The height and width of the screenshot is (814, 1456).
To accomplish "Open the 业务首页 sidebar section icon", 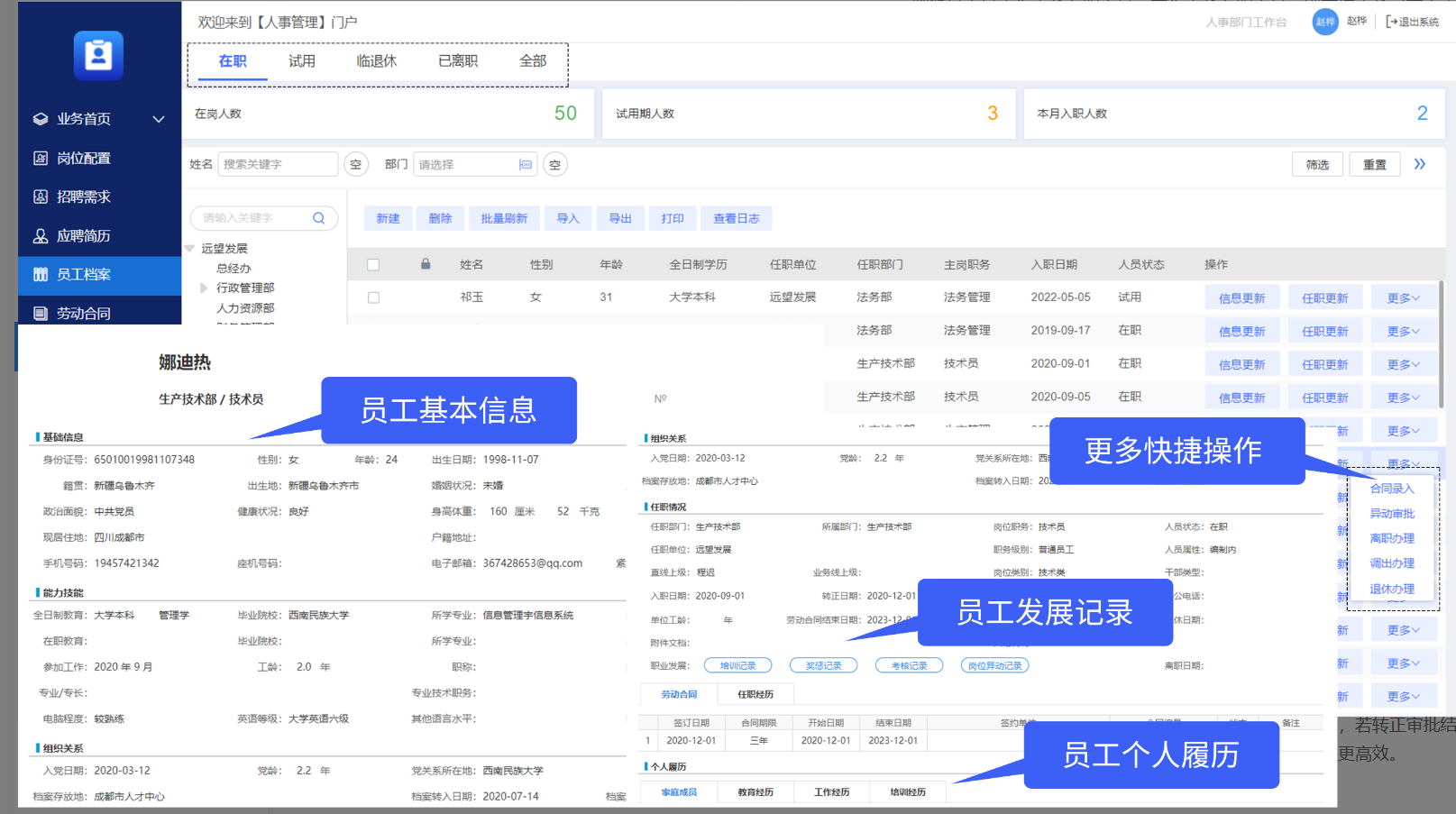I will 40,118.
